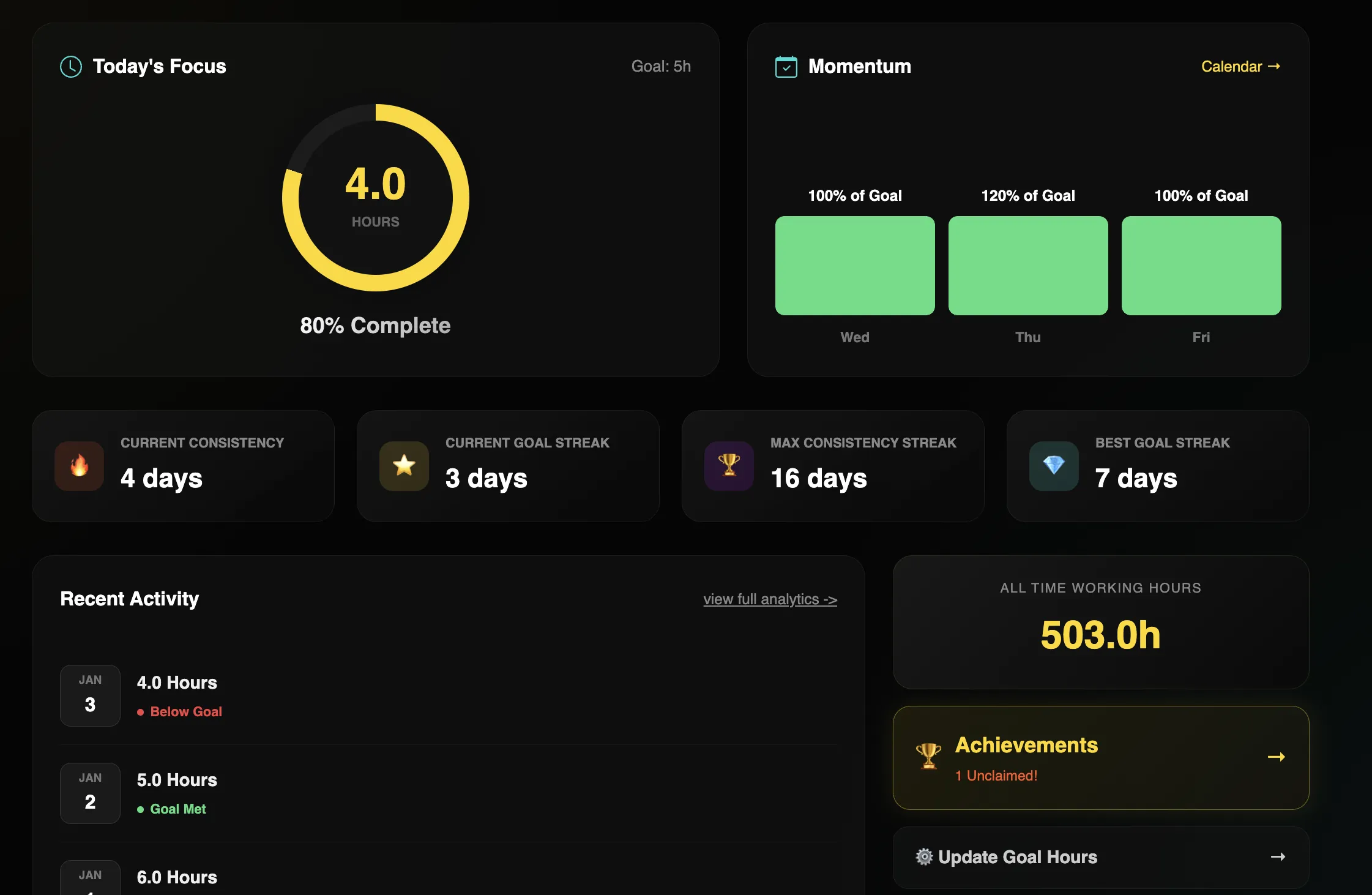Open the Update Goal Hours button
This screenshot has width=1372, height=895.
1017,857
